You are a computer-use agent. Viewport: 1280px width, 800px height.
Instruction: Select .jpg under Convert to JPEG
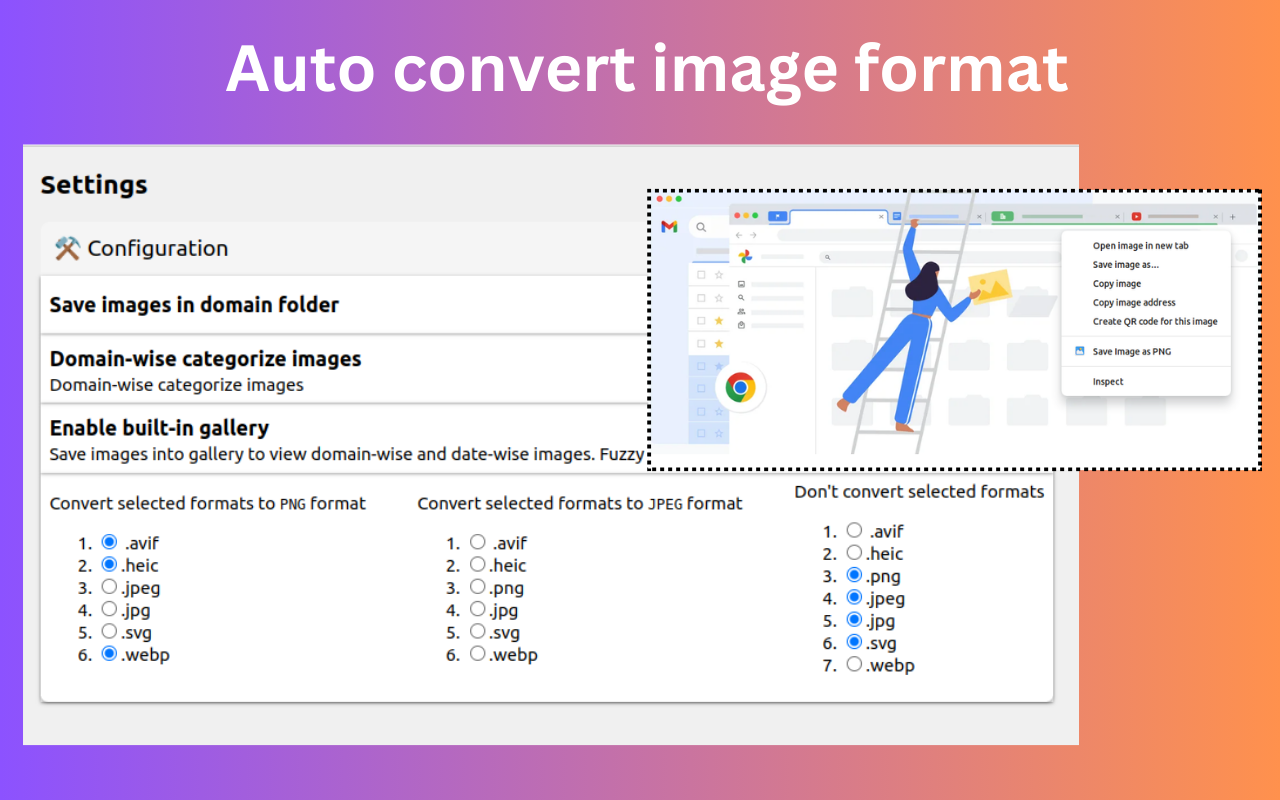[x=478, y=609]
